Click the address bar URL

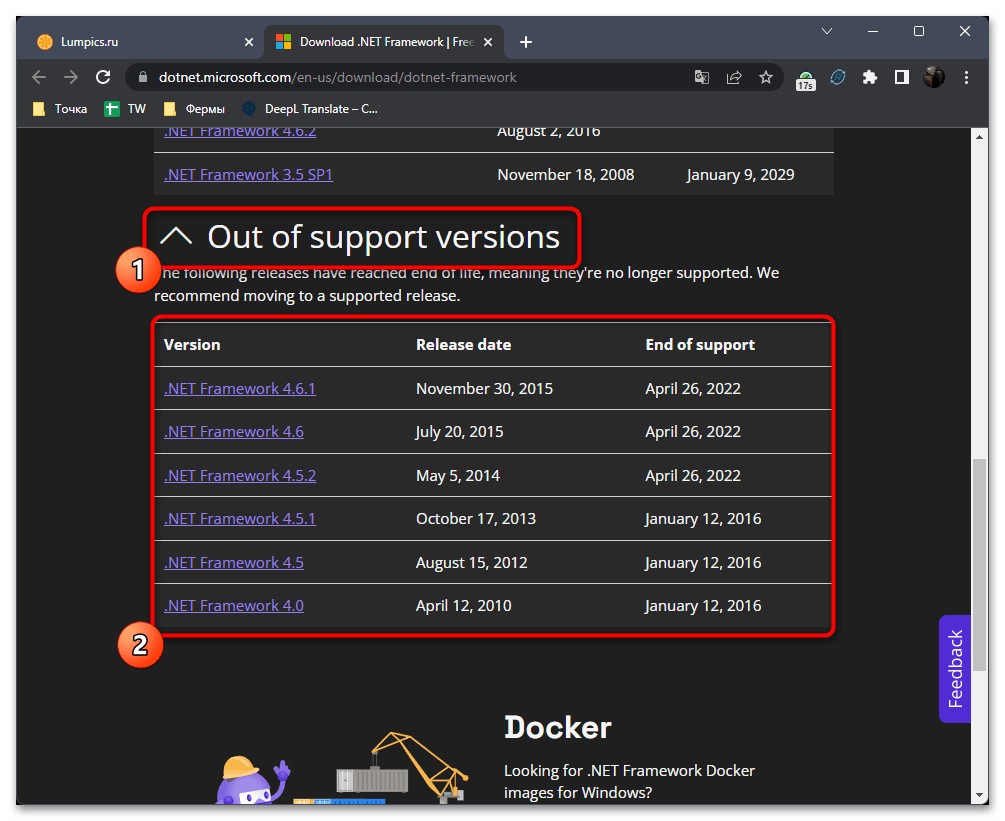click(x=338, y=78)
